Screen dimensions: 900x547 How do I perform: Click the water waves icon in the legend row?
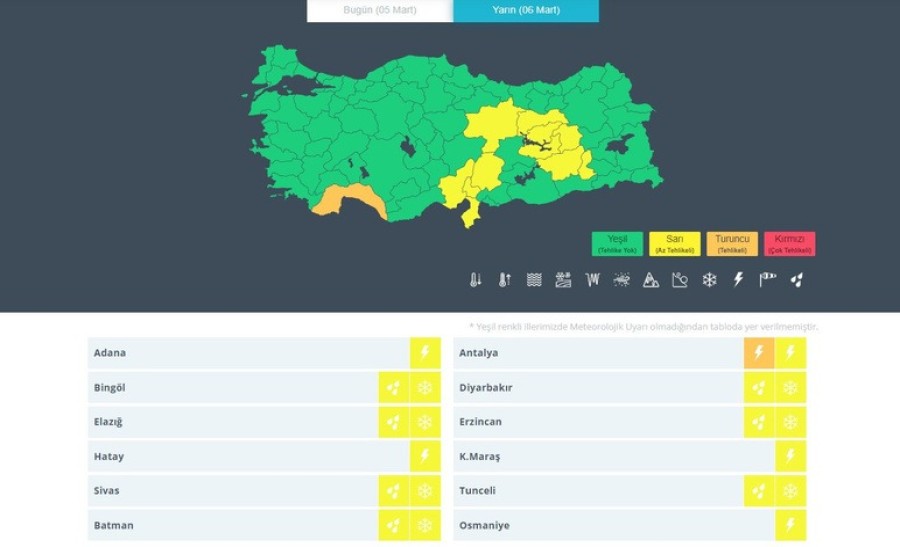coord(534,280)
